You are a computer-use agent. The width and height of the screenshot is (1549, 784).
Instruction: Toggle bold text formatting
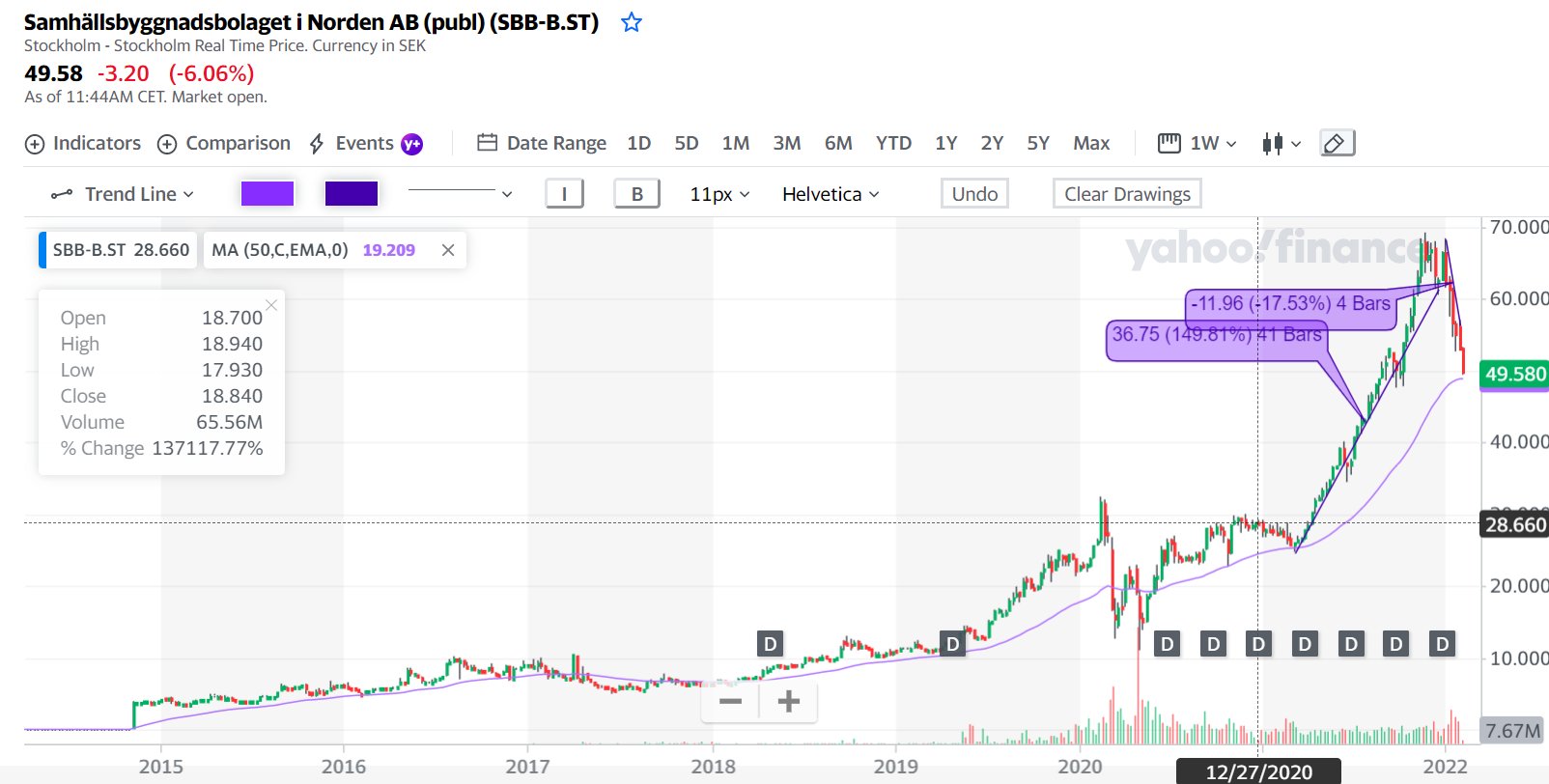click(x=637, y=194)
